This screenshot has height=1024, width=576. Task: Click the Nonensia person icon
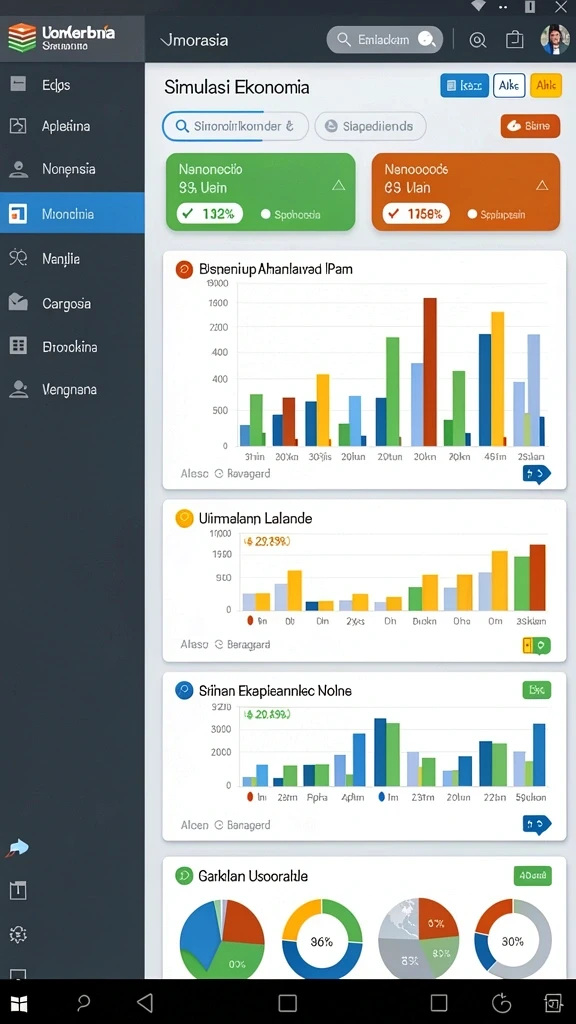(18, 169)
